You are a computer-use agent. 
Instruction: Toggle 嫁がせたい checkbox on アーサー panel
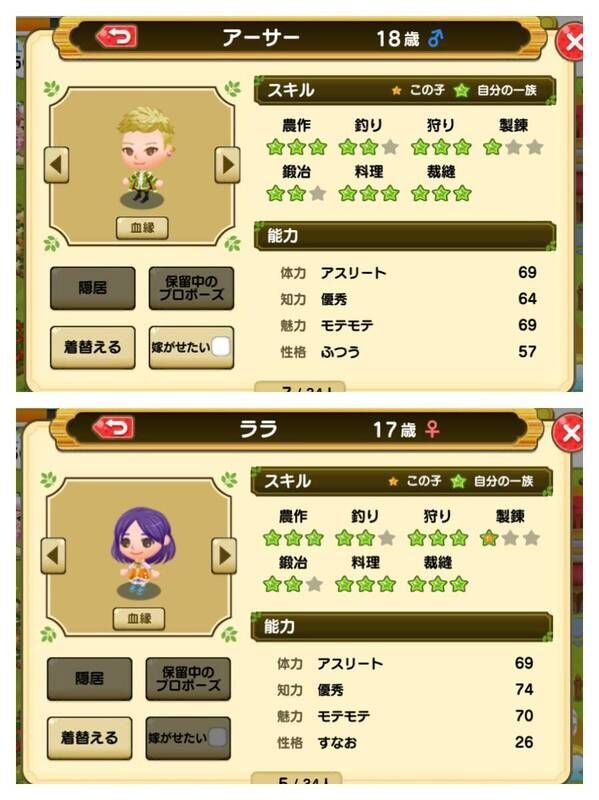click(220, 347)
